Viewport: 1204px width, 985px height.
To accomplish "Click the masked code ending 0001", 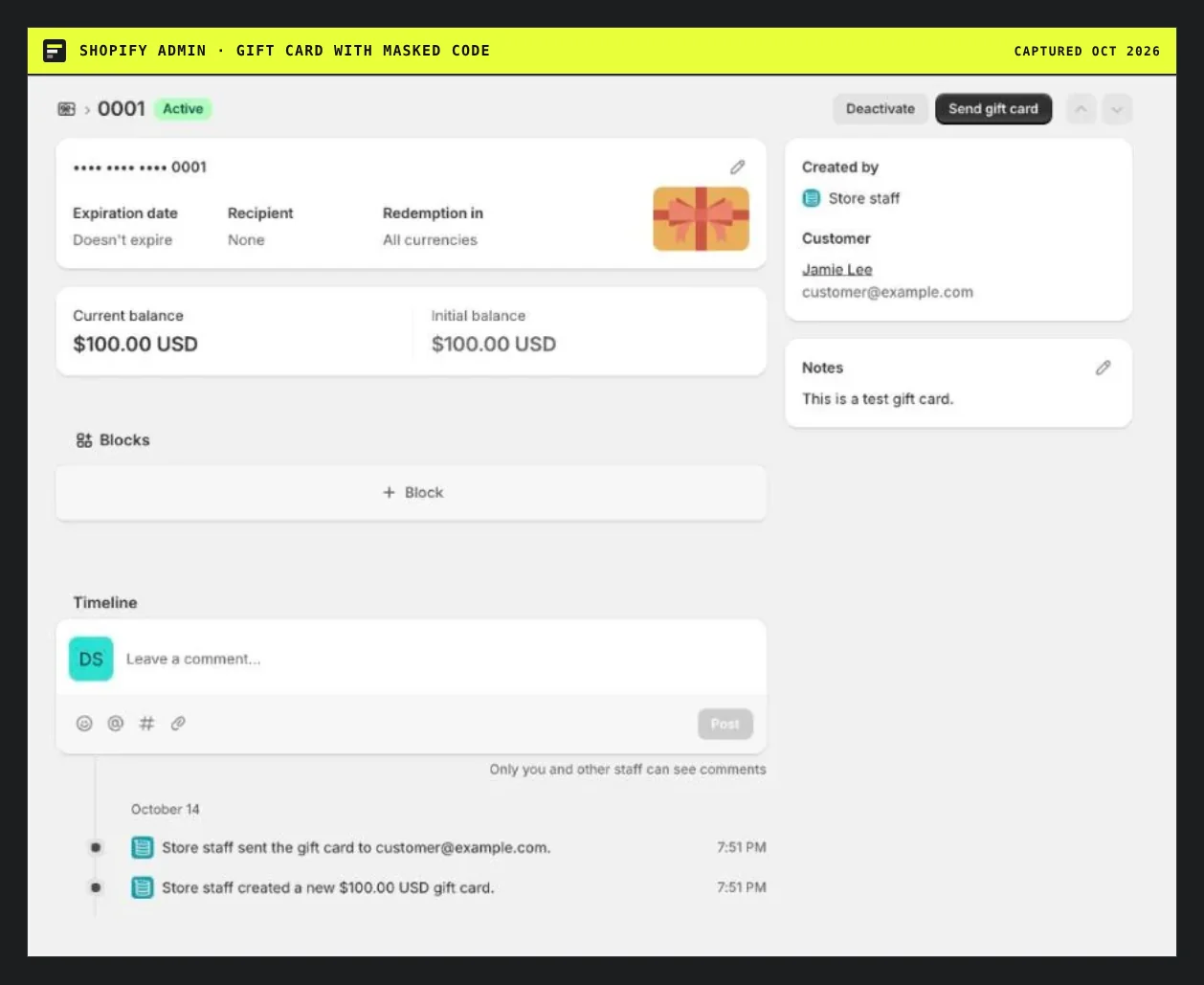I will coord(140,167).
